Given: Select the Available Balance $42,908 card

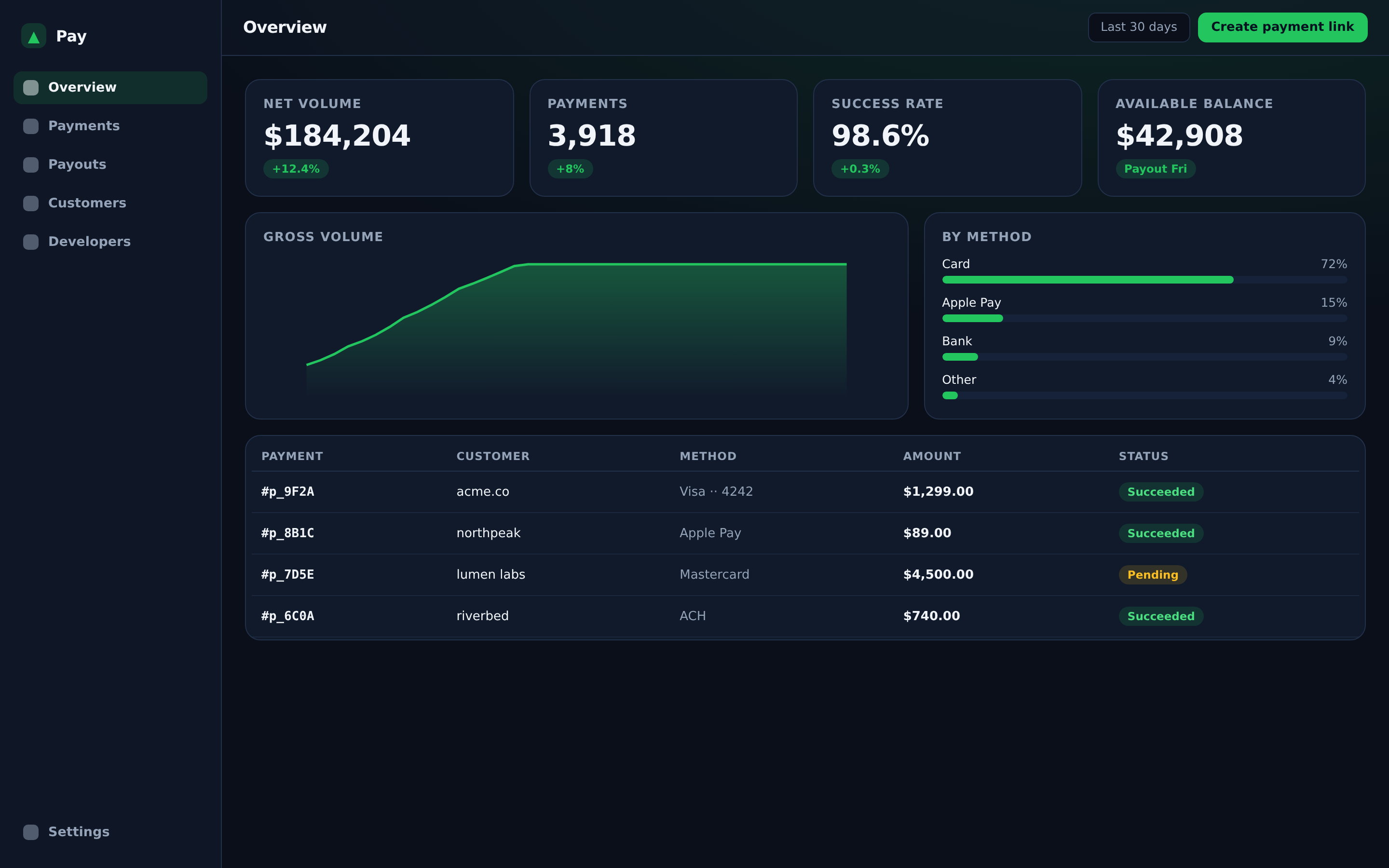Looking at the screenshot, I should pos(1231,138).
